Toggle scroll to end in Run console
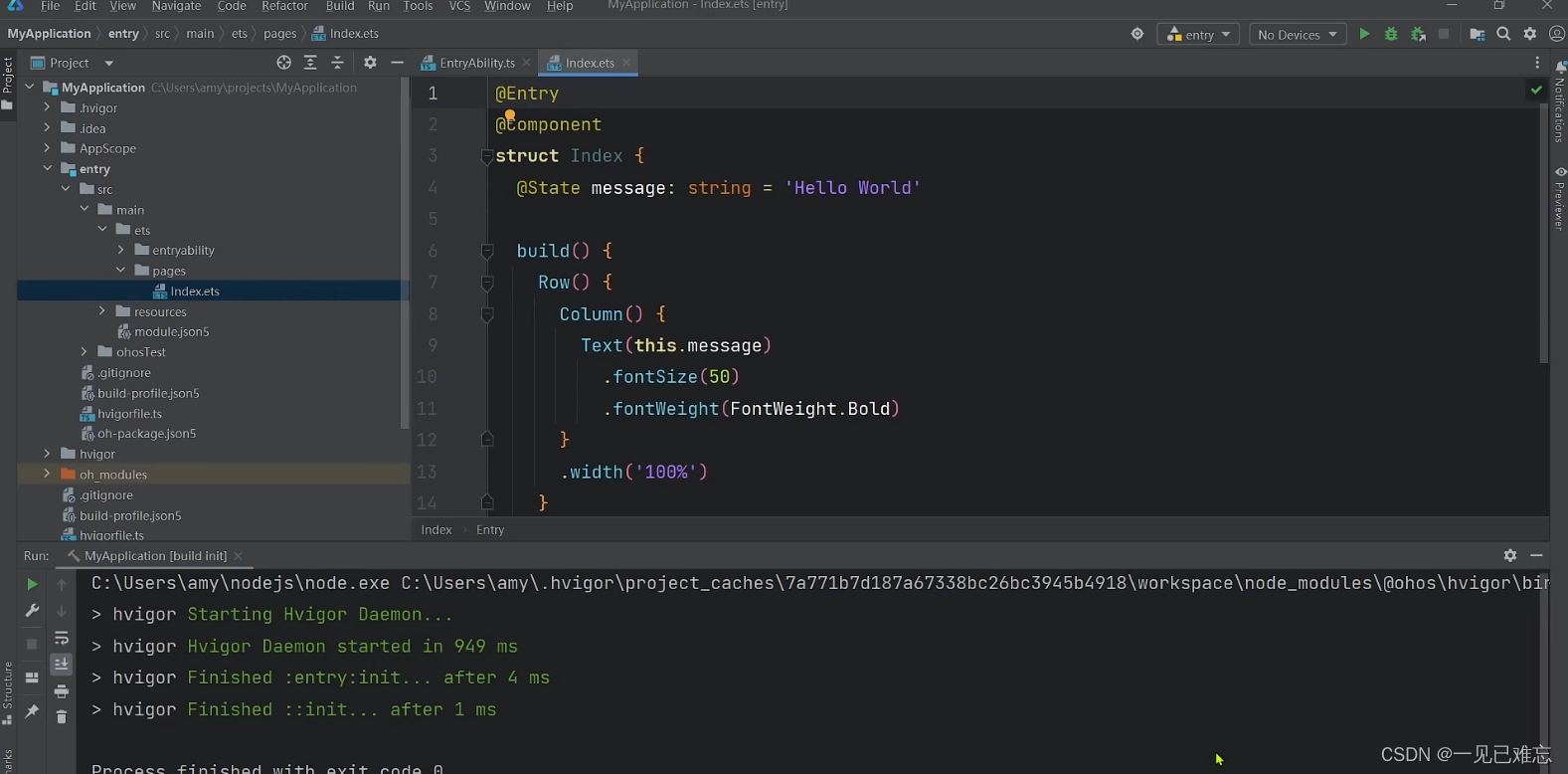 (62, 664)
